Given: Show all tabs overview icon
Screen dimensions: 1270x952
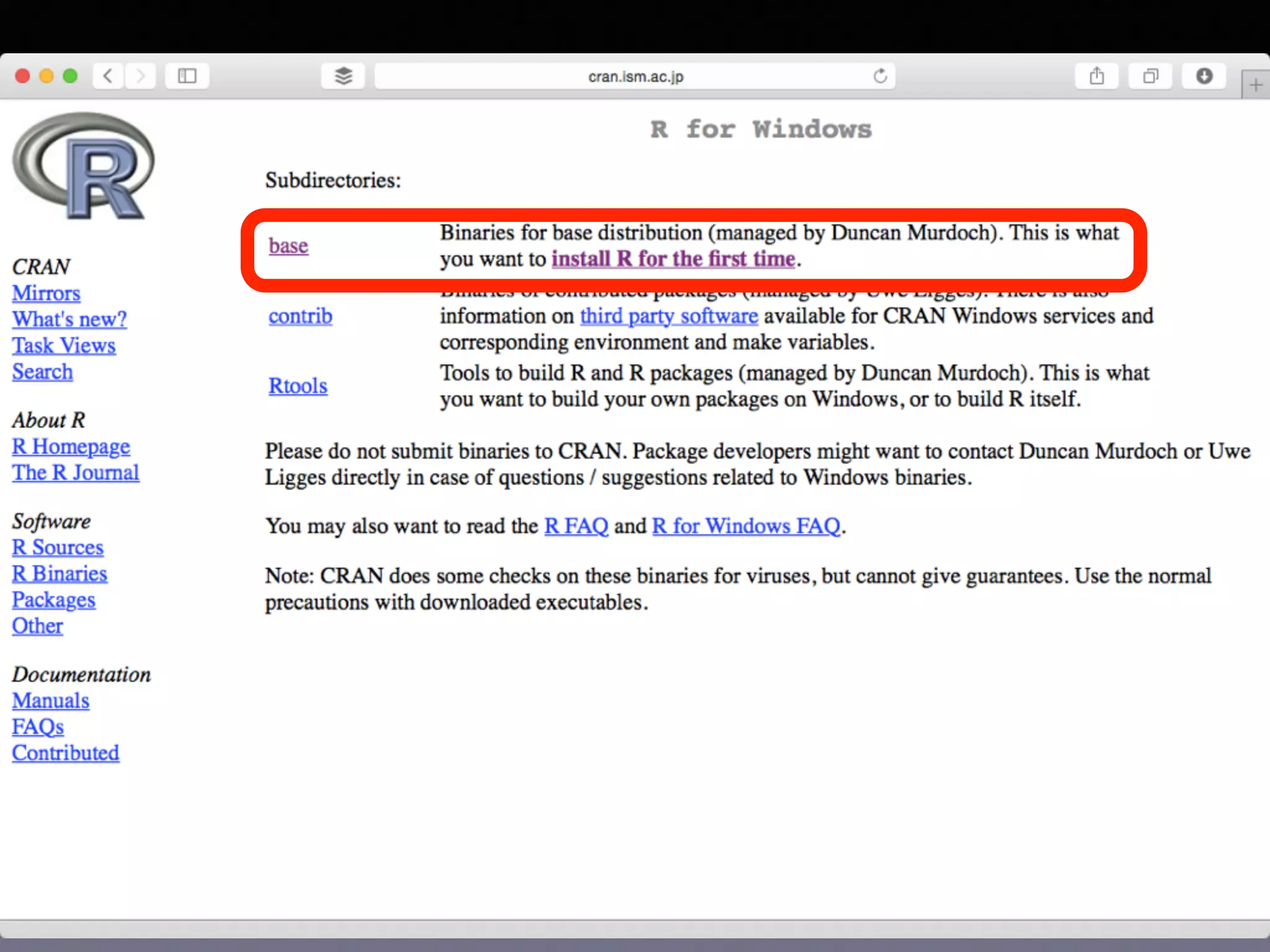Looking at the screenshot, I should pyautogui.click(x=1150, y=76).
